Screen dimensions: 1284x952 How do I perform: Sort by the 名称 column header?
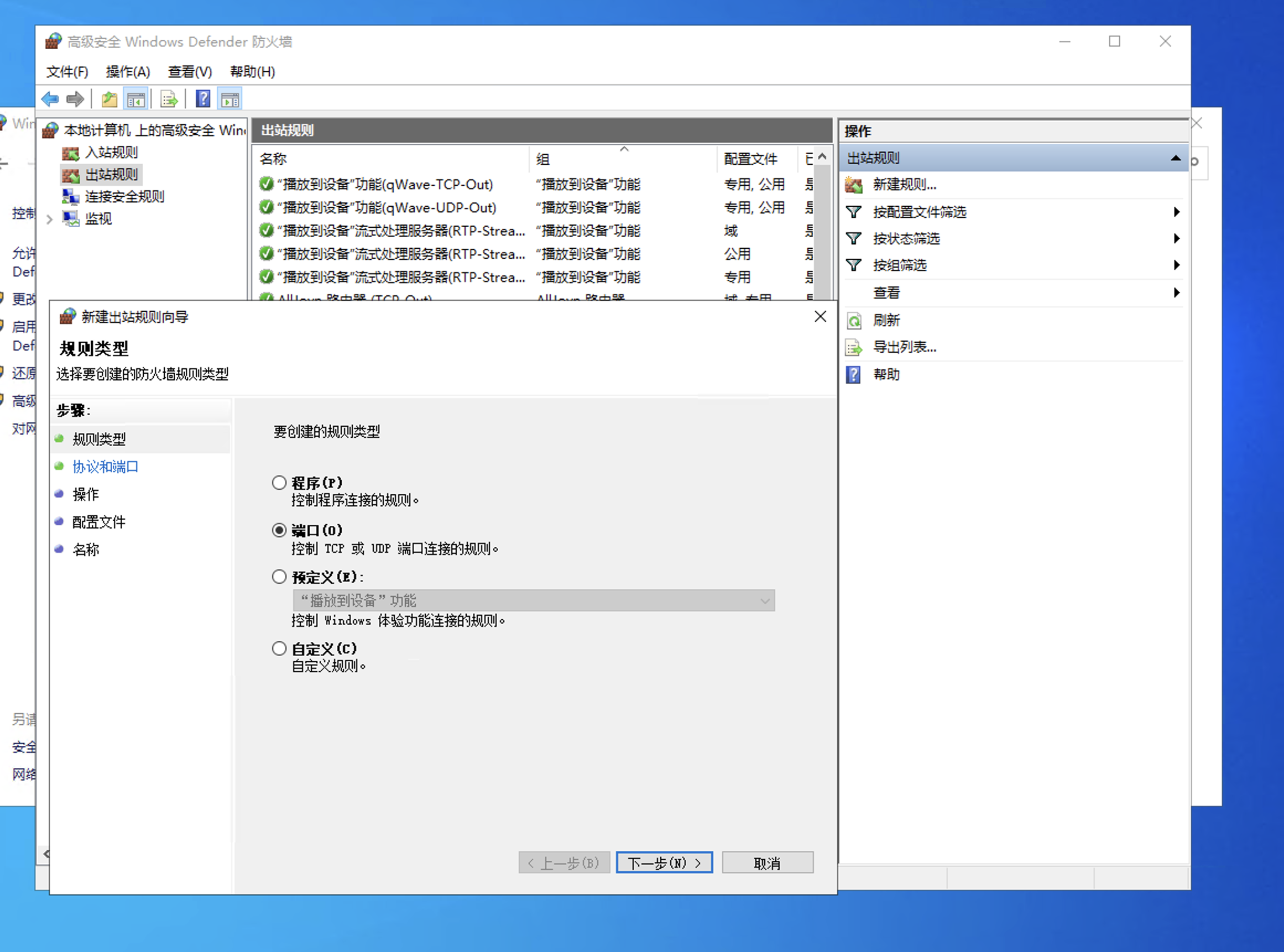392,159
